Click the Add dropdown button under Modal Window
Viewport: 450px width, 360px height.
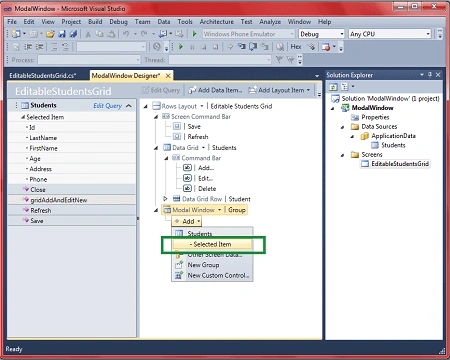point(187,221)
